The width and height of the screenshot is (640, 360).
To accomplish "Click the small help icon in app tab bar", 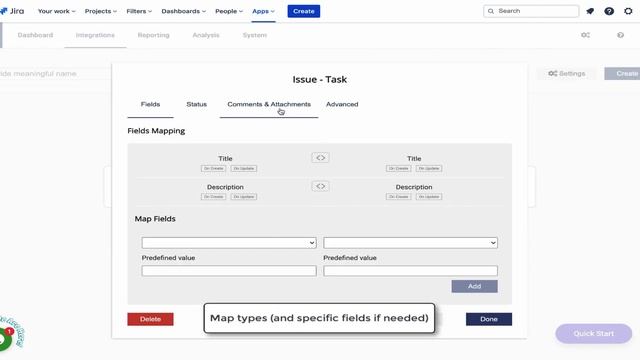I will [x=620, y=35].
